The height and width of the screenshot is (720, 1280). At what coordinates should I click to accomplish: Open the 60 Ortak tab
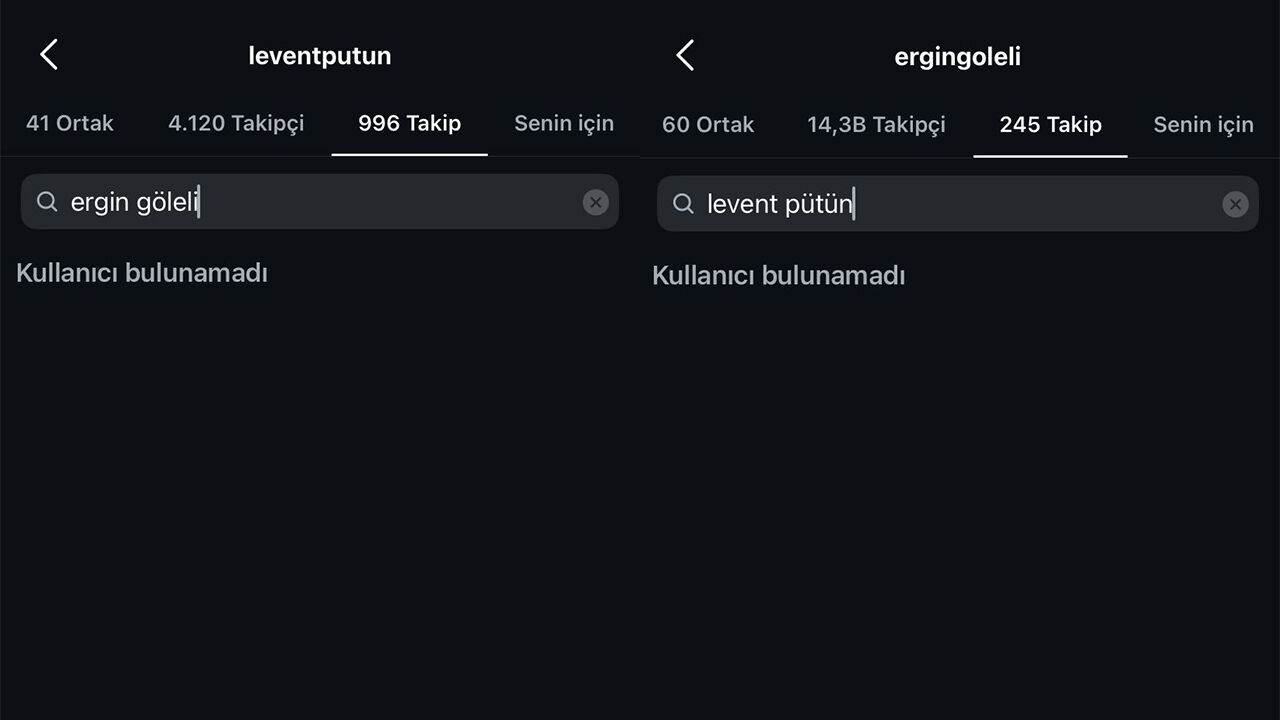(x=708, y=125)
